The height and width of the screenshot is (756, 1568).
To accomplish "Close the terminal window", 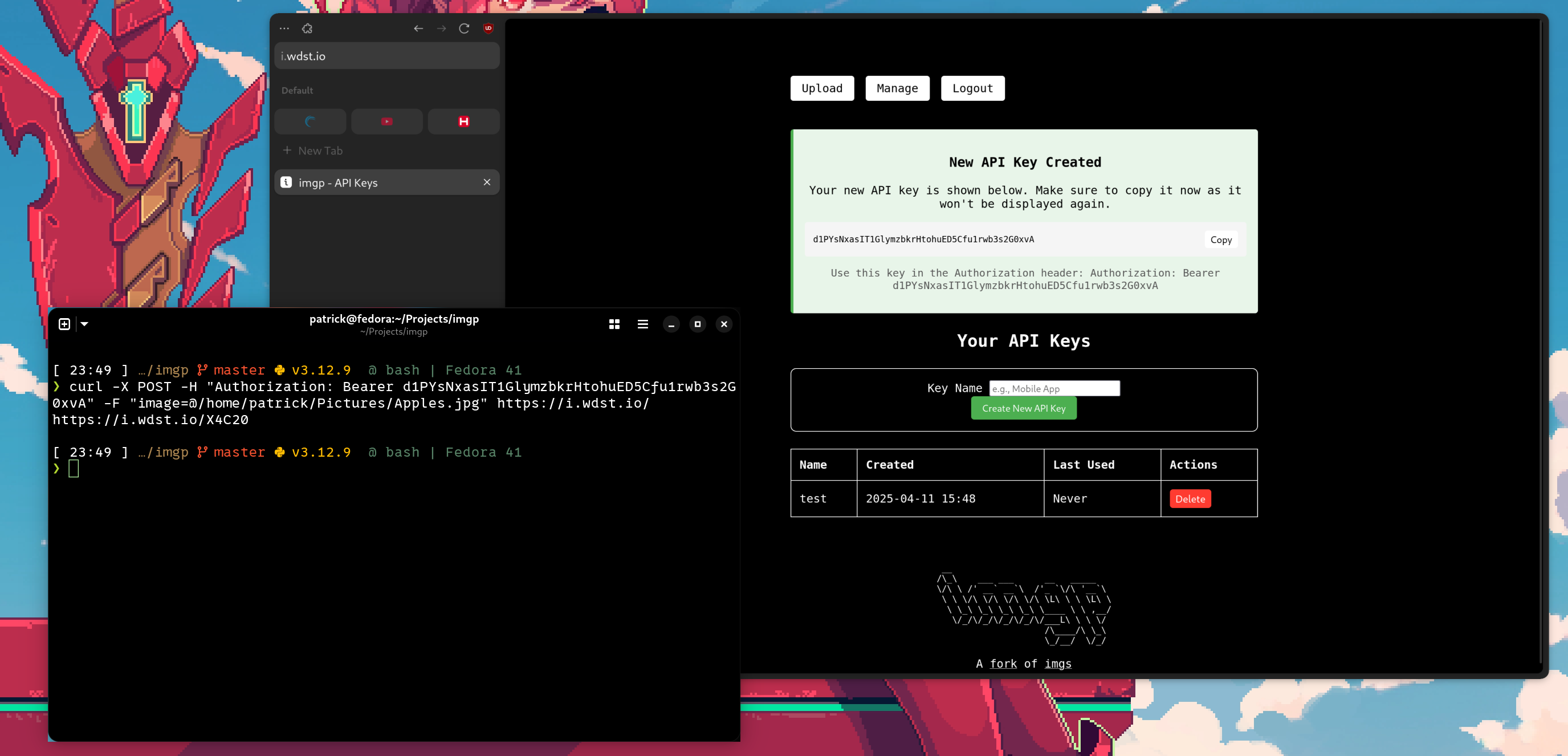I will (724, 324).
